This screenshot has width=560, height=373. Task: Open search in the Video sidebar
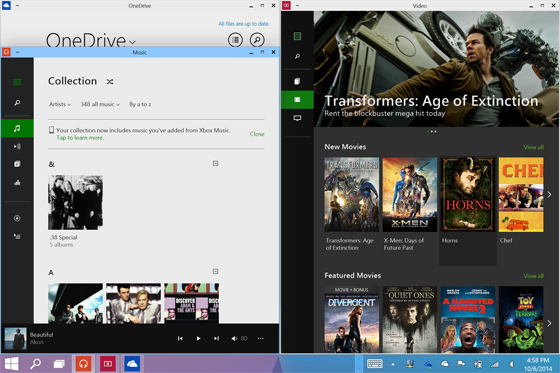pos(297,56)
